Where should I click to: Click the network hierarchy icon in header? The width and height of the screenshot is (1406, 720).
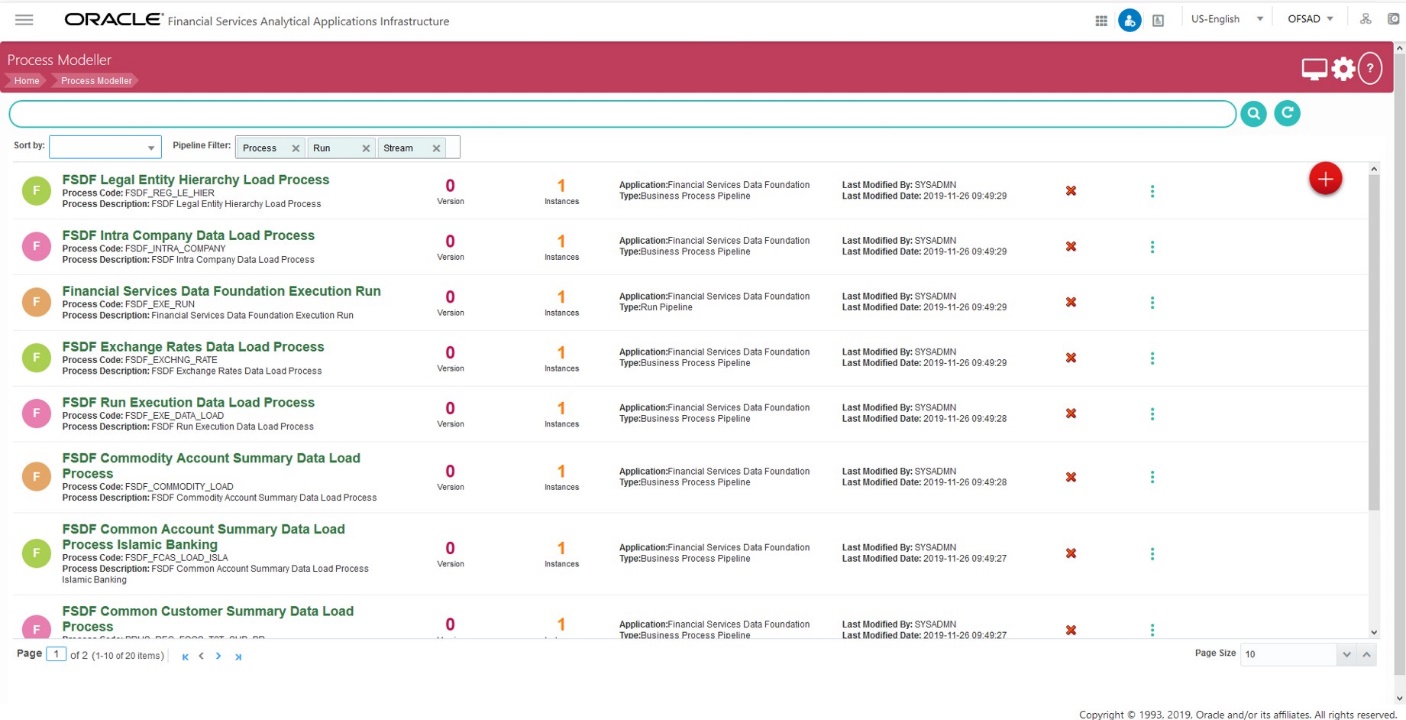[x=1365, y=19]
